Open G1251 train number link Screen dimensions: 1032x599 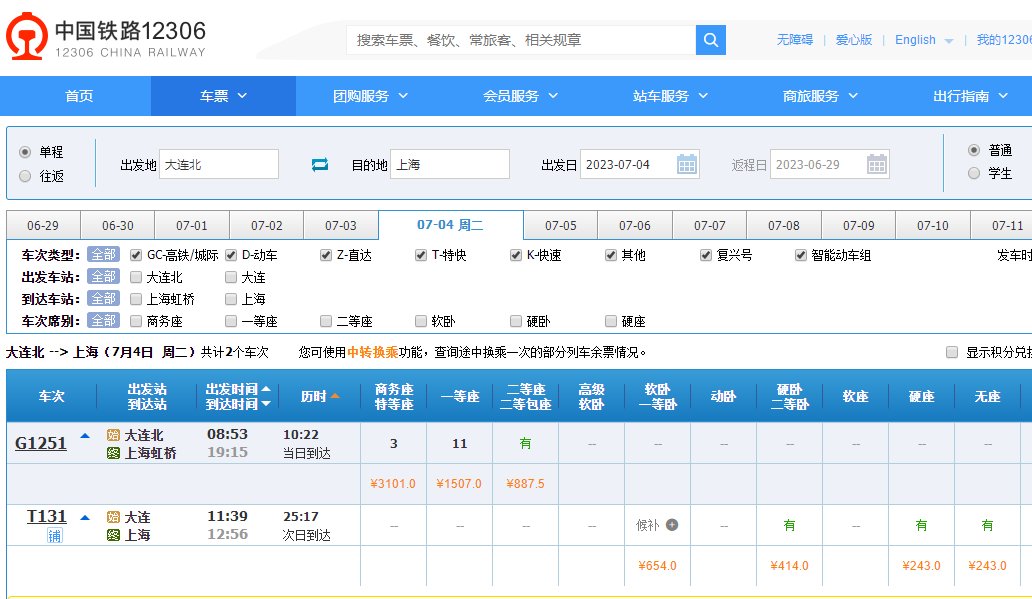(x=41, y=443)
